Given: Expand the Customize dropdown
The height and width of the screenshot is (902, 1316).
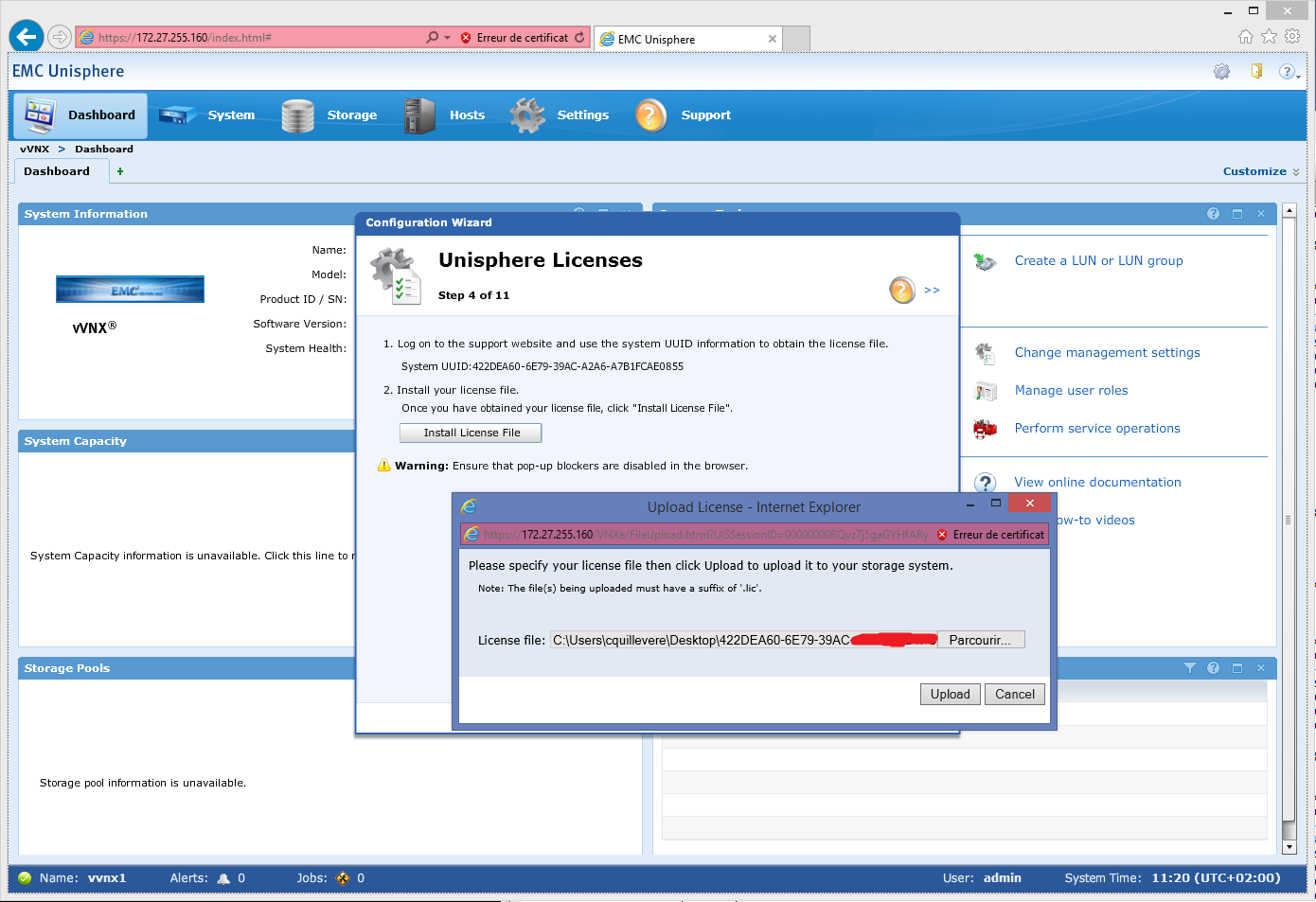Looking at the screenshot, I should point(1260,171).
